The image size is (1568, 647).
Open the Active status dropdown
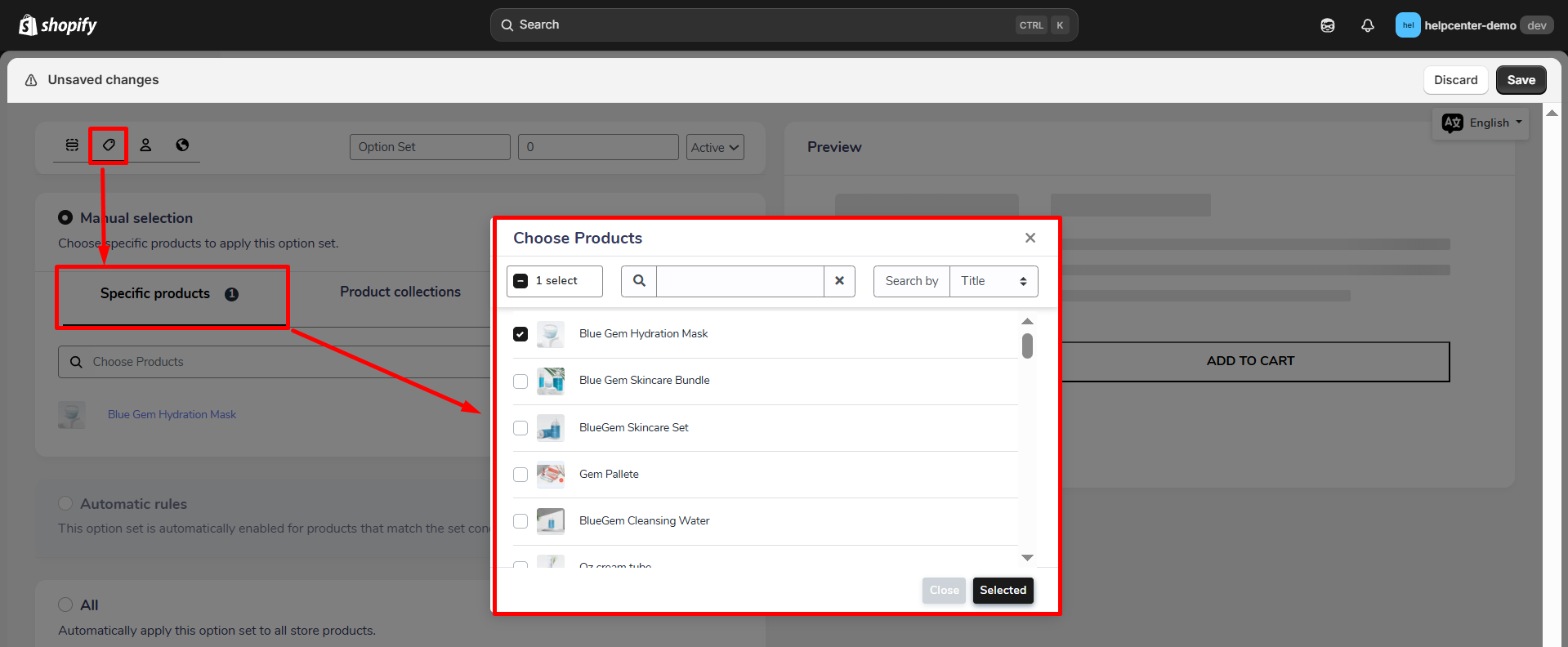pyautogui.click(x=714, y=147)
